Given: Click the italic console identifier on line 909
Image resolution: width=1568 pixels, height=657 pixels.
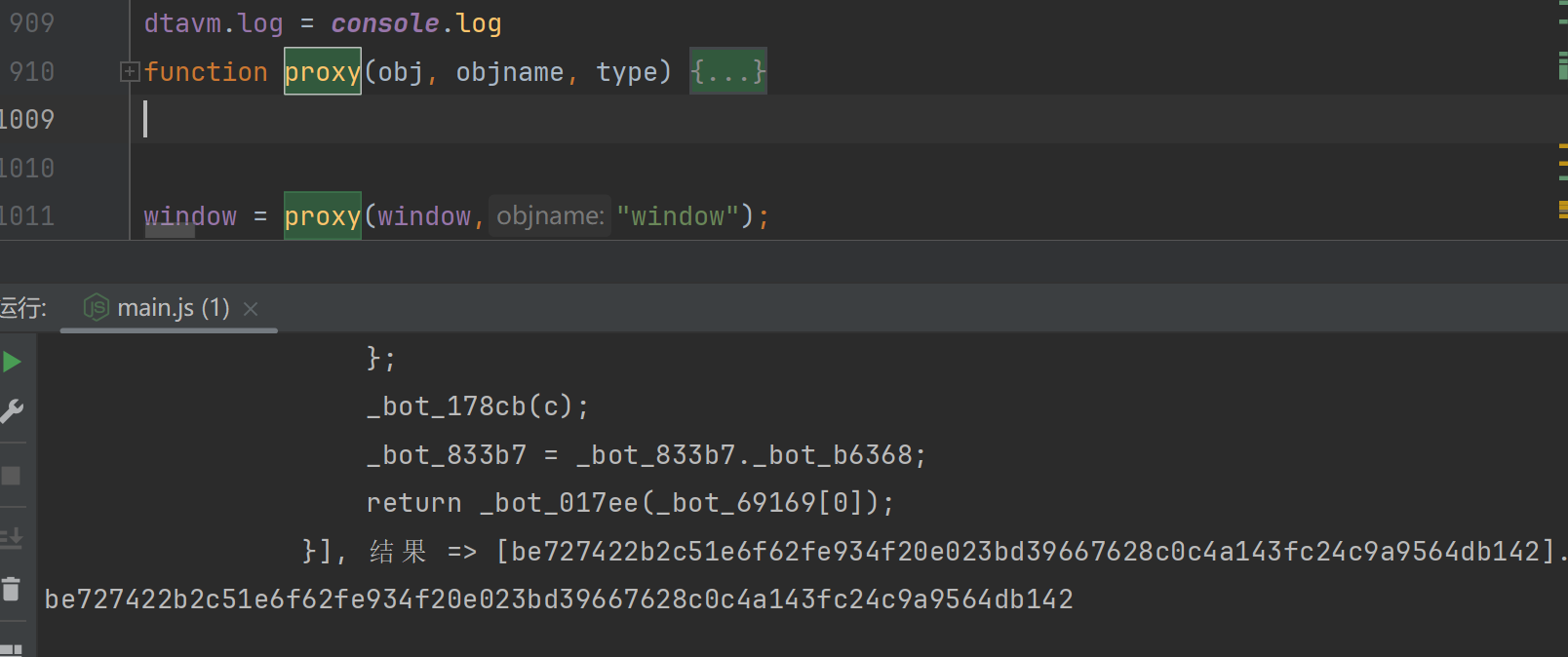Looking at the screenshot, I should [384, 23].
